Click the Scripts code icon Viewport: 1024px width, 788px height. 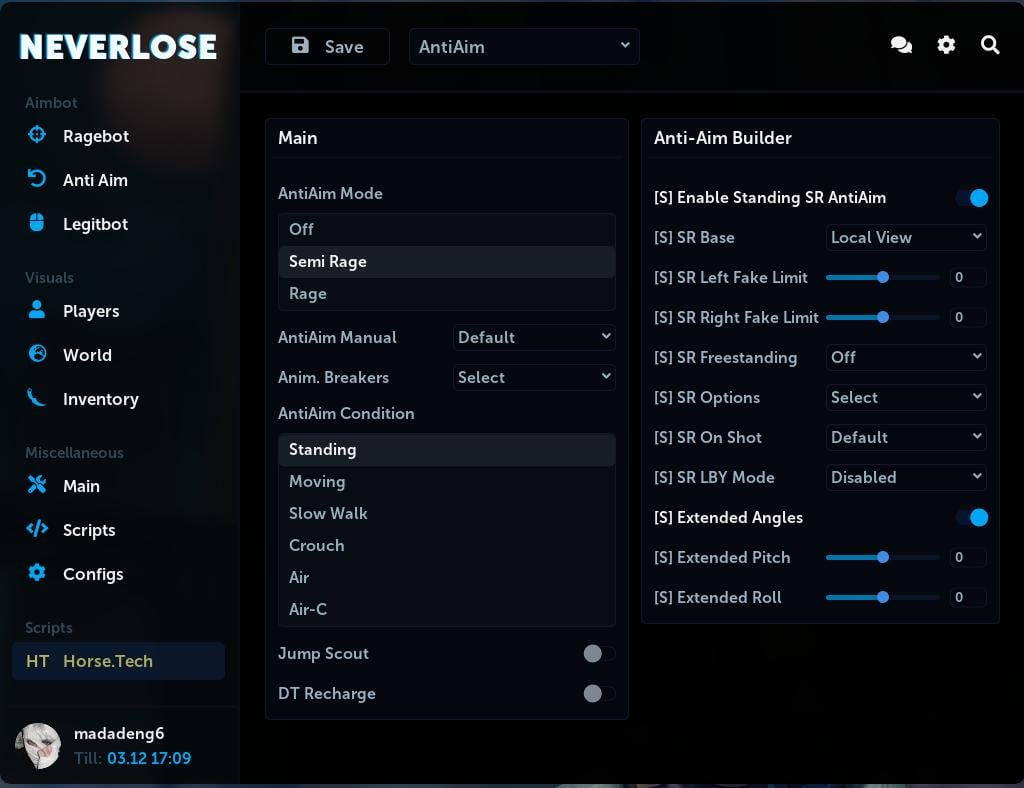click(x=37, y=529)
